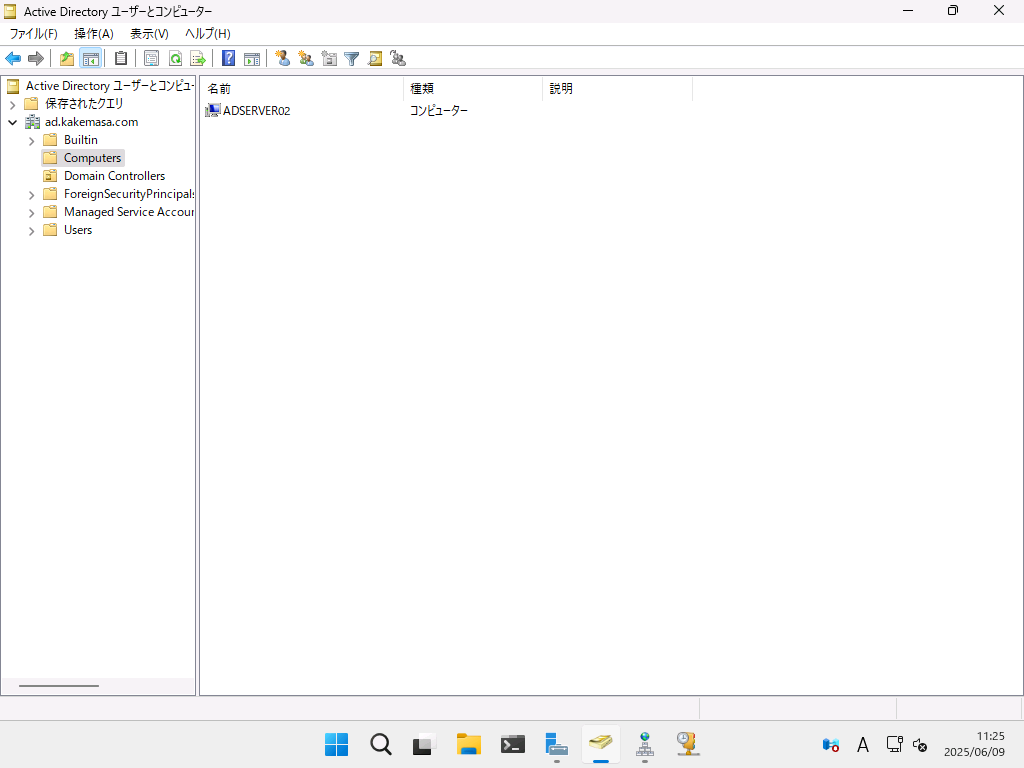The height and width of the screenshot is (768, 1024).
Task: Open the clock-badged taskbar app
Action: tap(688, 744)
